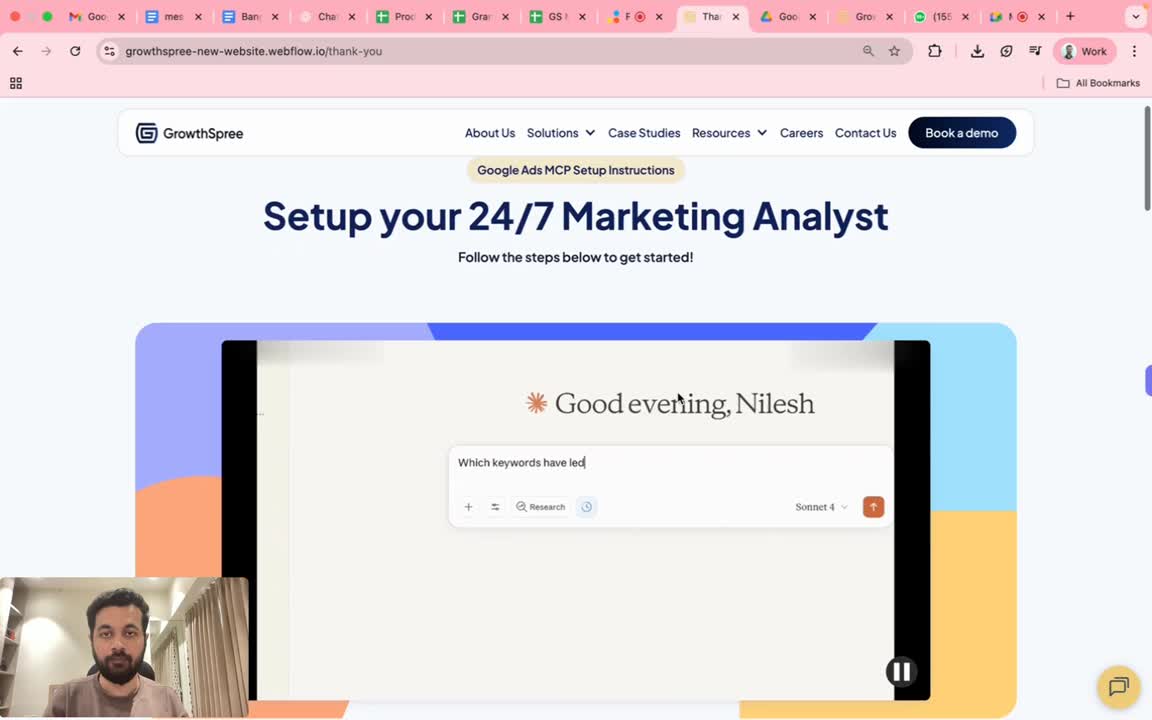This screenshot has height=720, width=1152.
Task: Expand the Resources menu
Action: (x=729, y=133)
